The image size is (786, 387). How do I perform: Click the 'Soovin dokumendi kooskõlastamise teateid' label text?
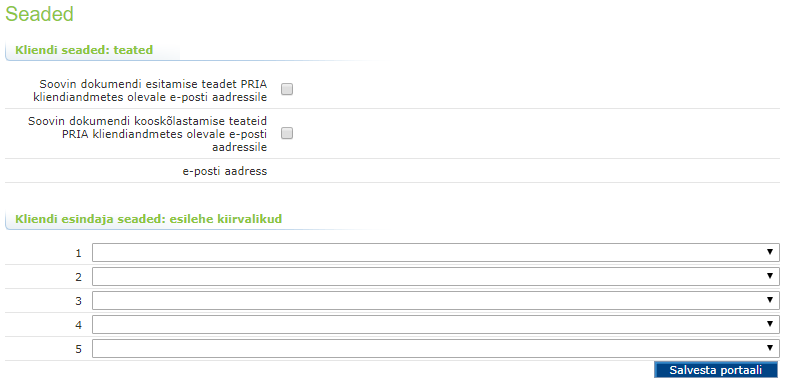point(147,134)
